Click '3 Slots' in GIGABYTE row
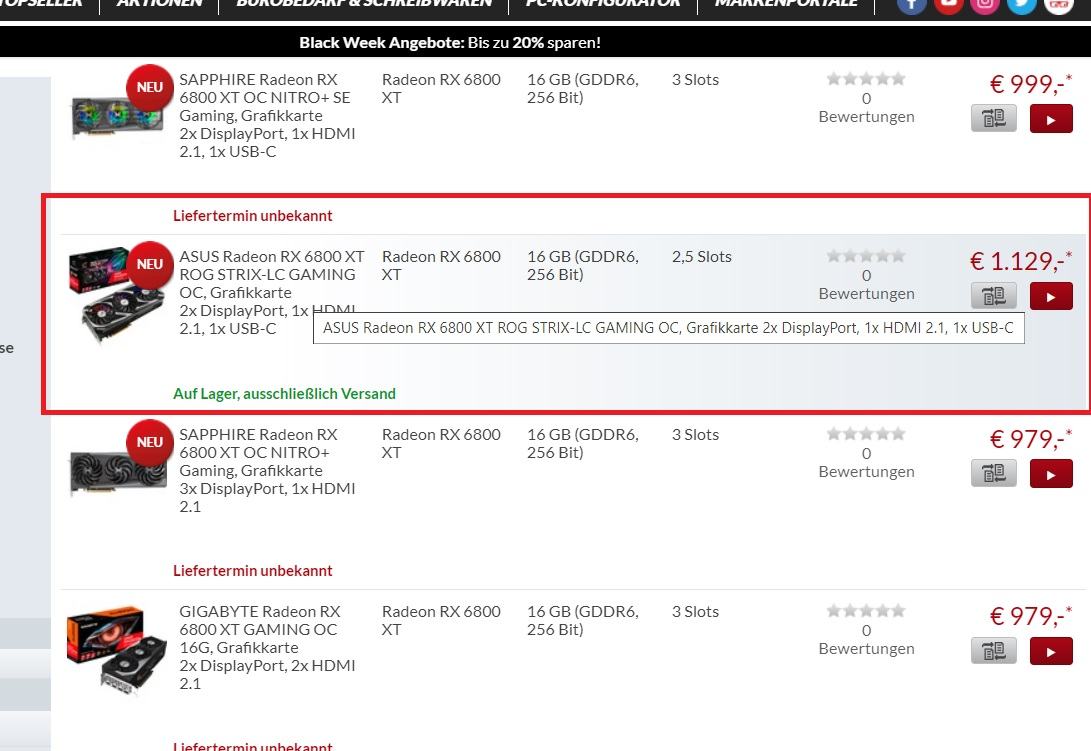Image resolution: width=1091 pixels, height=751 pixels. pos(695,612)
